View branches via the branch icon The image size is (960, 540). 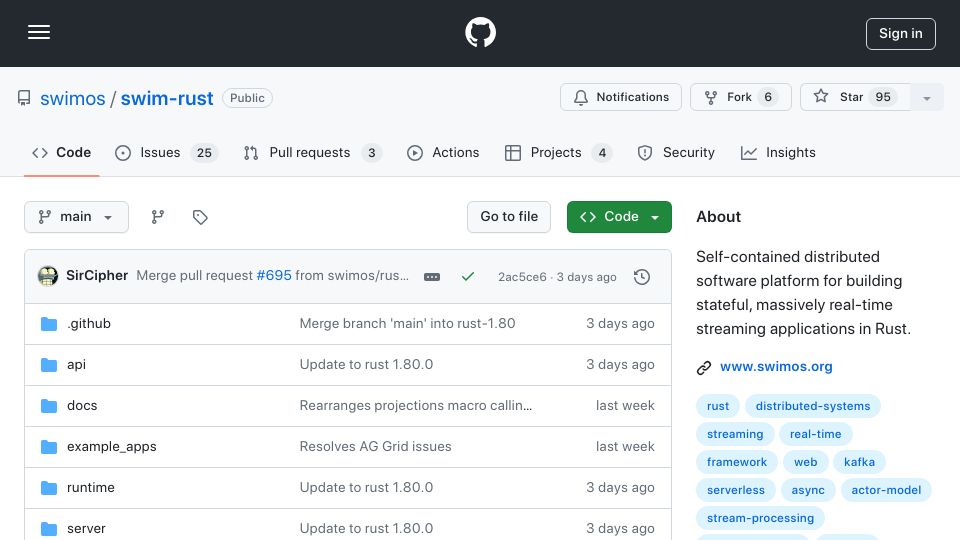click(x=158, y=217)
